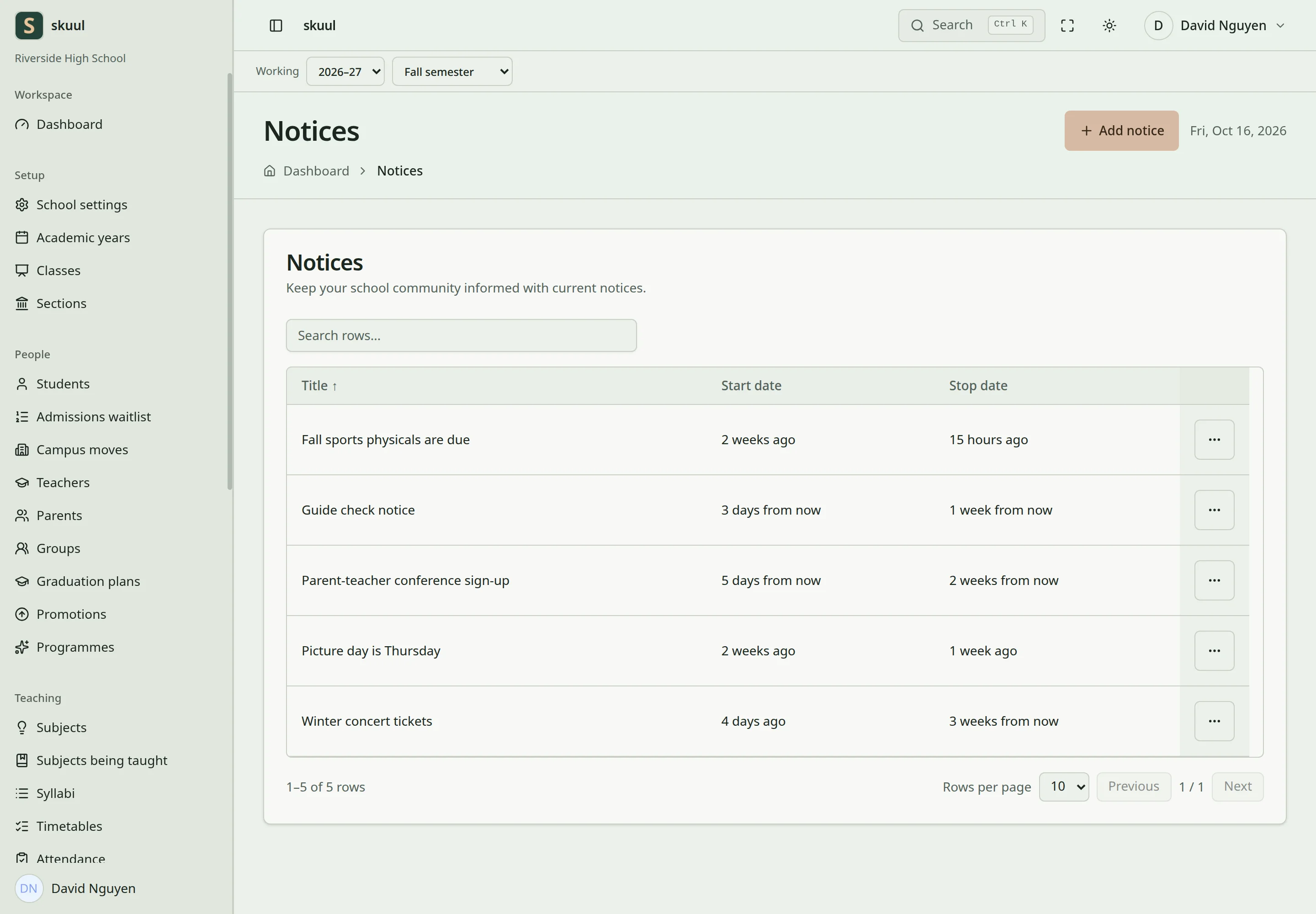Open Campus moves building icon
Screen dimensions: 1316x914
tap(22, 450)
